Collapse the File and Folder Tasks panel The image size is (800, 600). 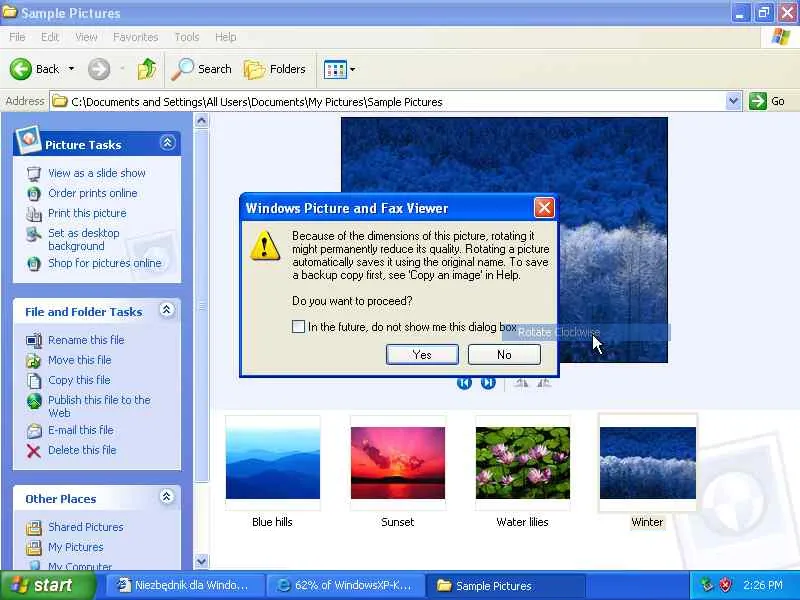[166, 310]
